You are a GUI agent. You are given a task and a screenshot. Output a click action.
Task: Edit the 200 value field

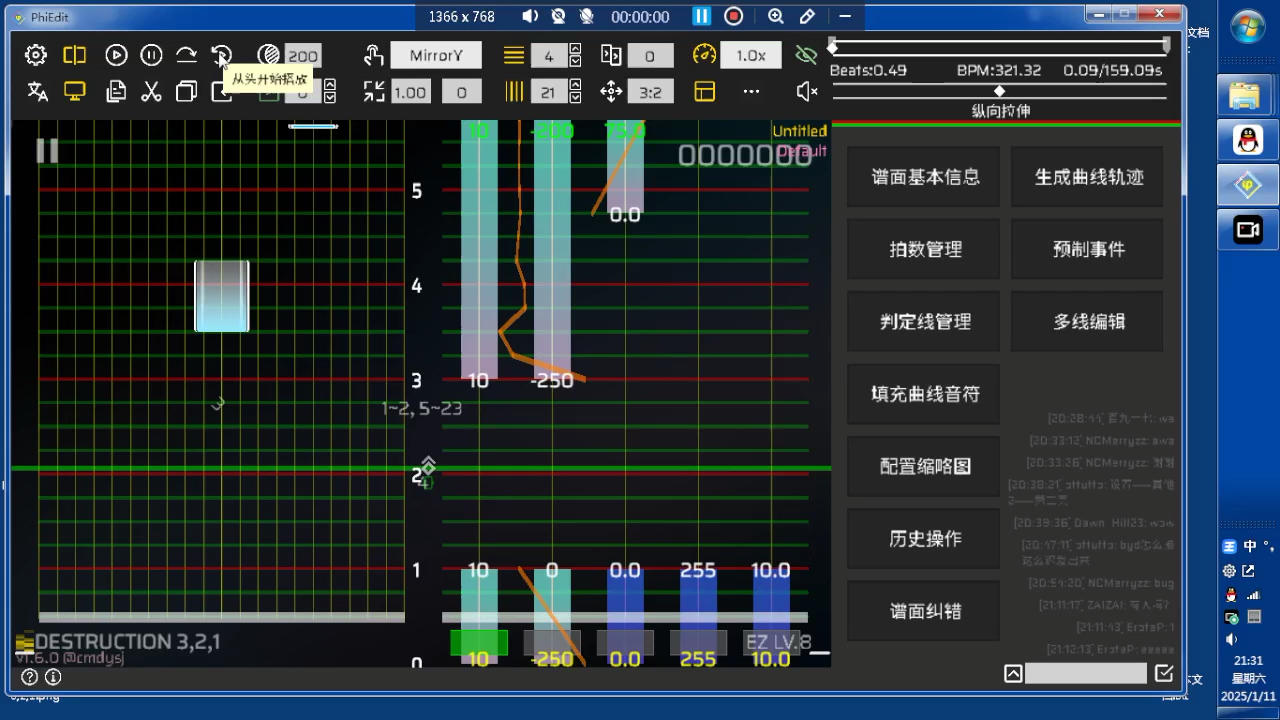pyautogui.click(x=303, y=56)
